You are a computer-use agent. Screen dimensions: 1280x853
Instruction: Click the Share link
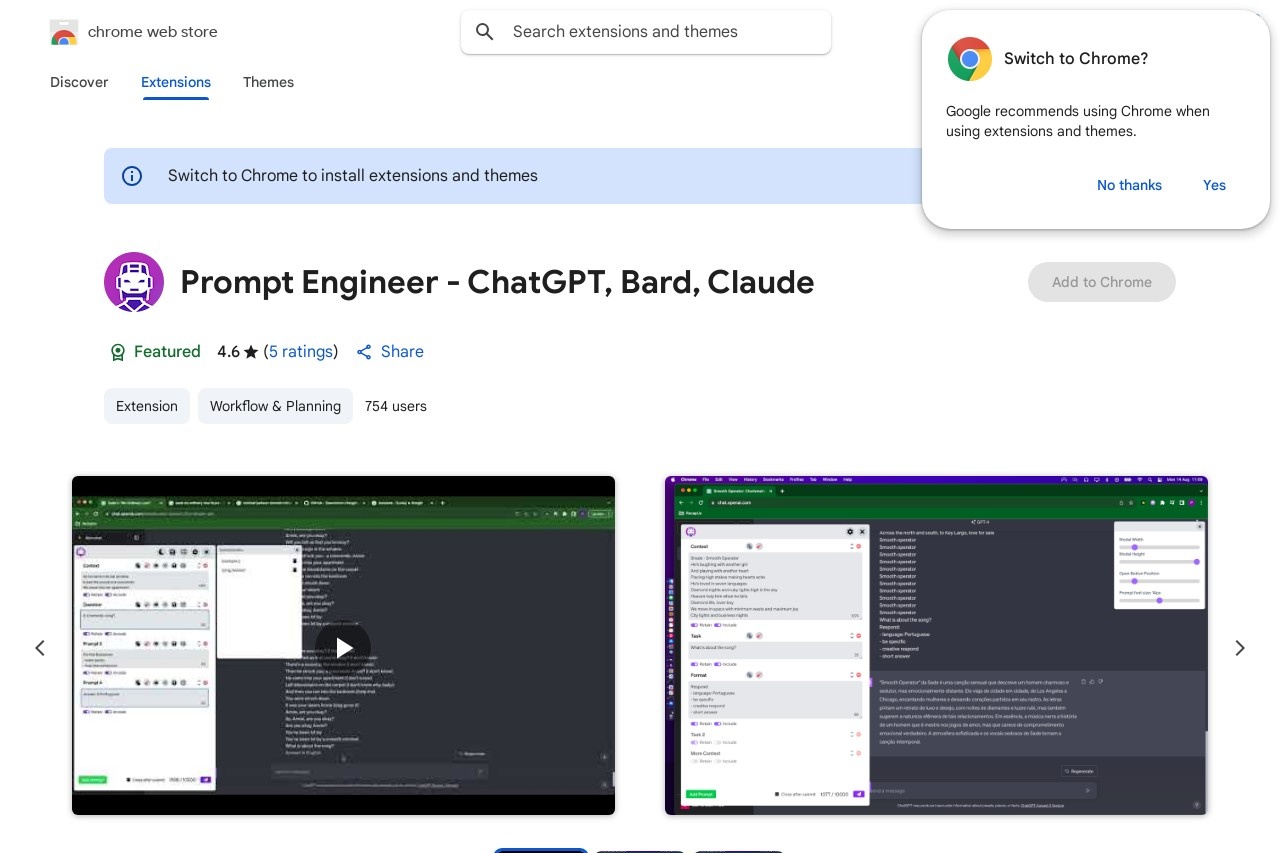click(402, 352)
